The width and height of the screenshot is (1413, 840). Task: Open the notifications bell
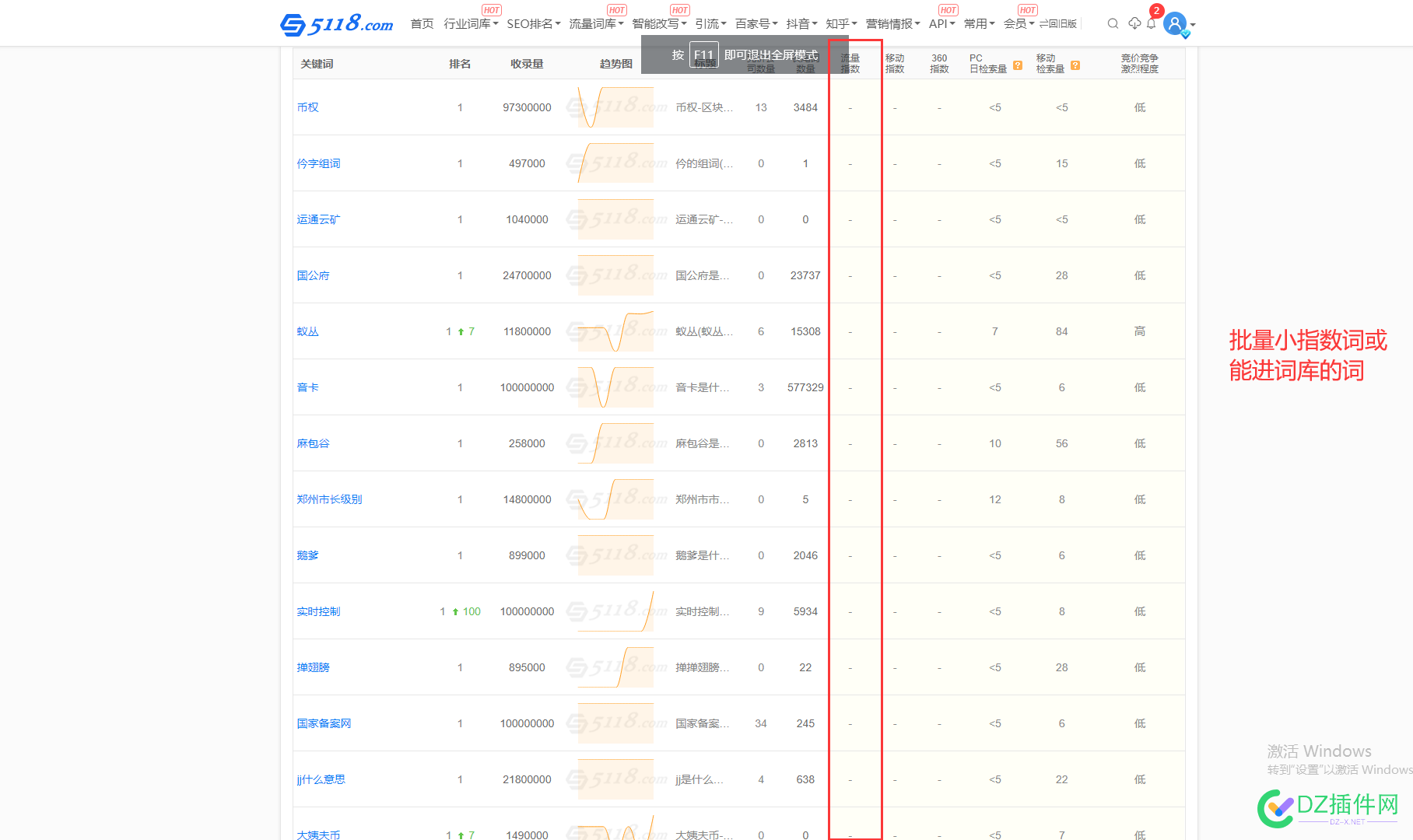tap(1152, 23)
